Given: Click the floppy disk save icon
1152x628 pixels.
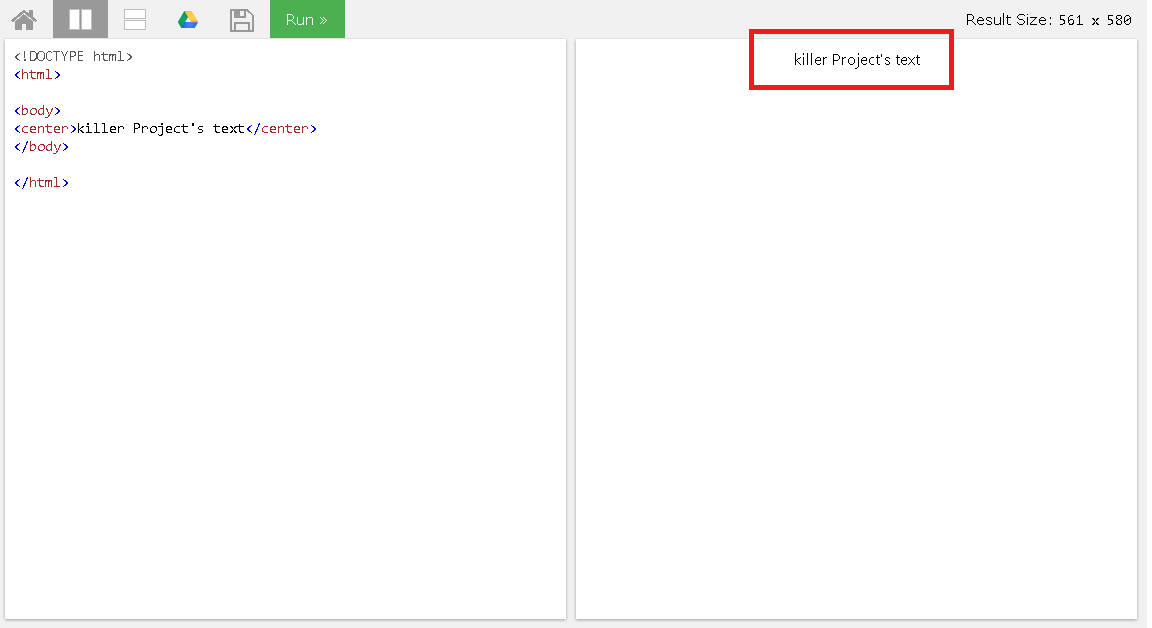Looking at the screenshot, I should 241,19.
